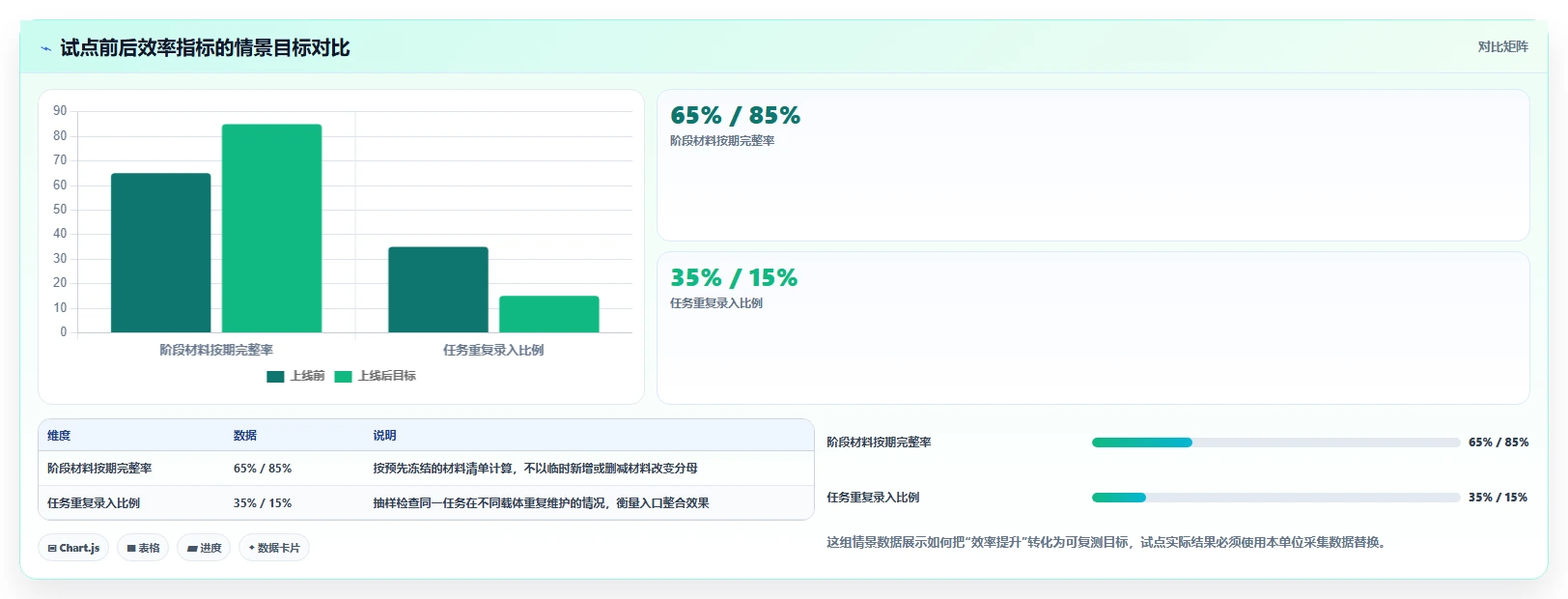Click the 35% / 15% data card value
Viewport: 1568px width, 599px height.
[734, 278]
